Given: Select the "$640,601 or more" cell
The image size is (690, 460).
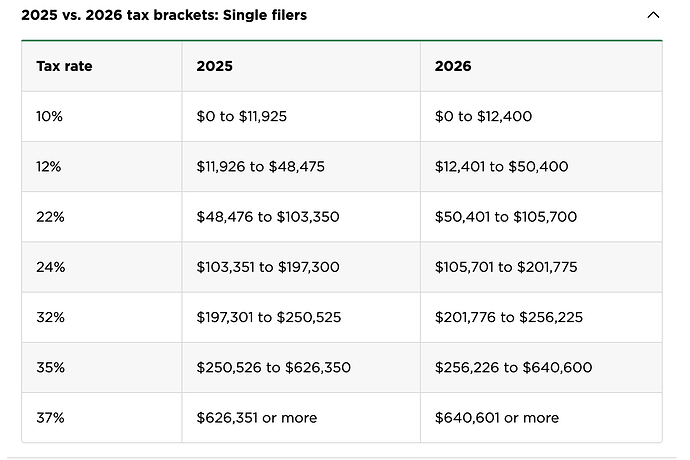Looking at the screenshot, I should tap(496, 417).
